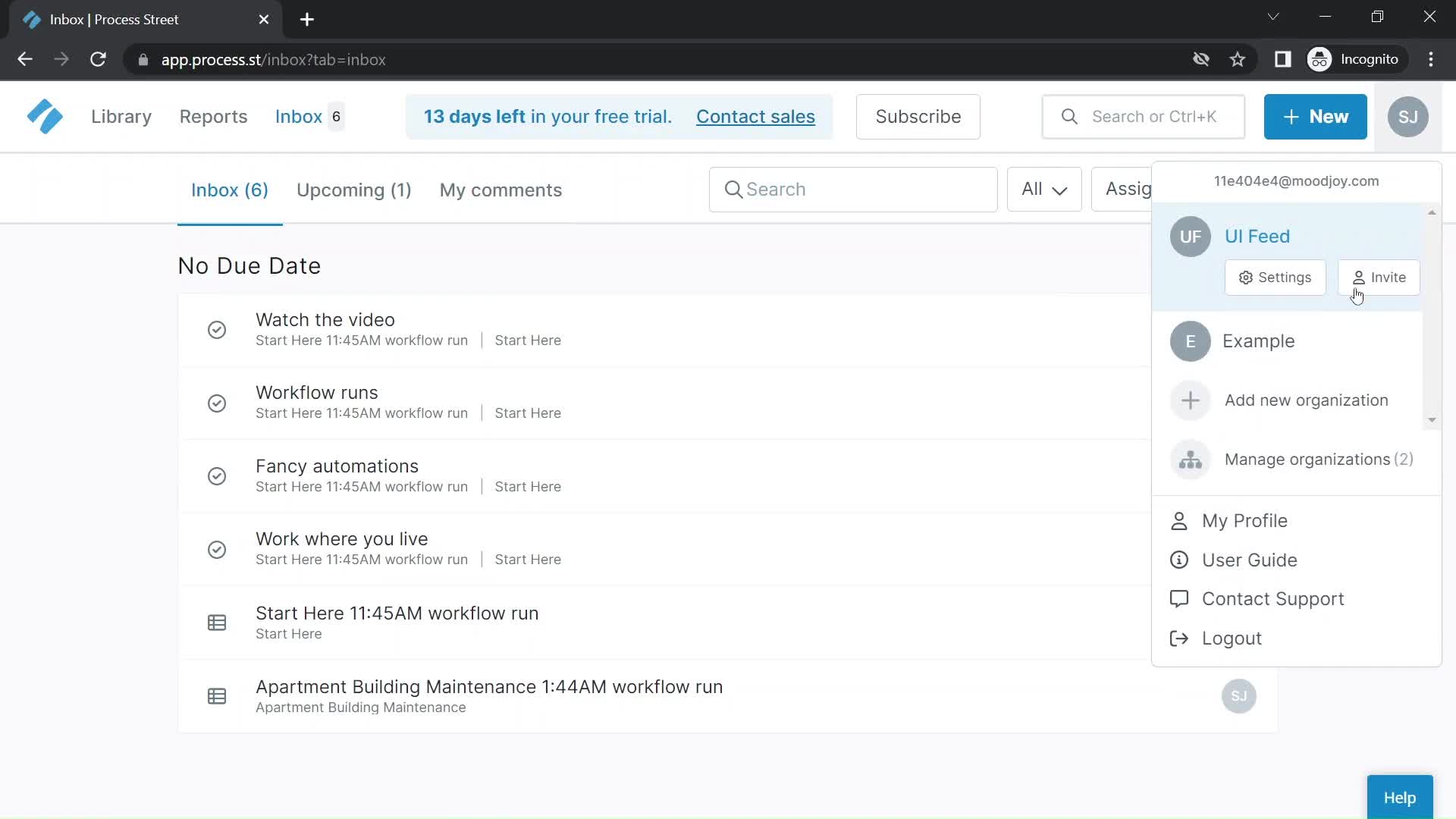This screenshot has width=1456, height=819.
Task: Switch to My comments tab
Action: coord(501,190)
